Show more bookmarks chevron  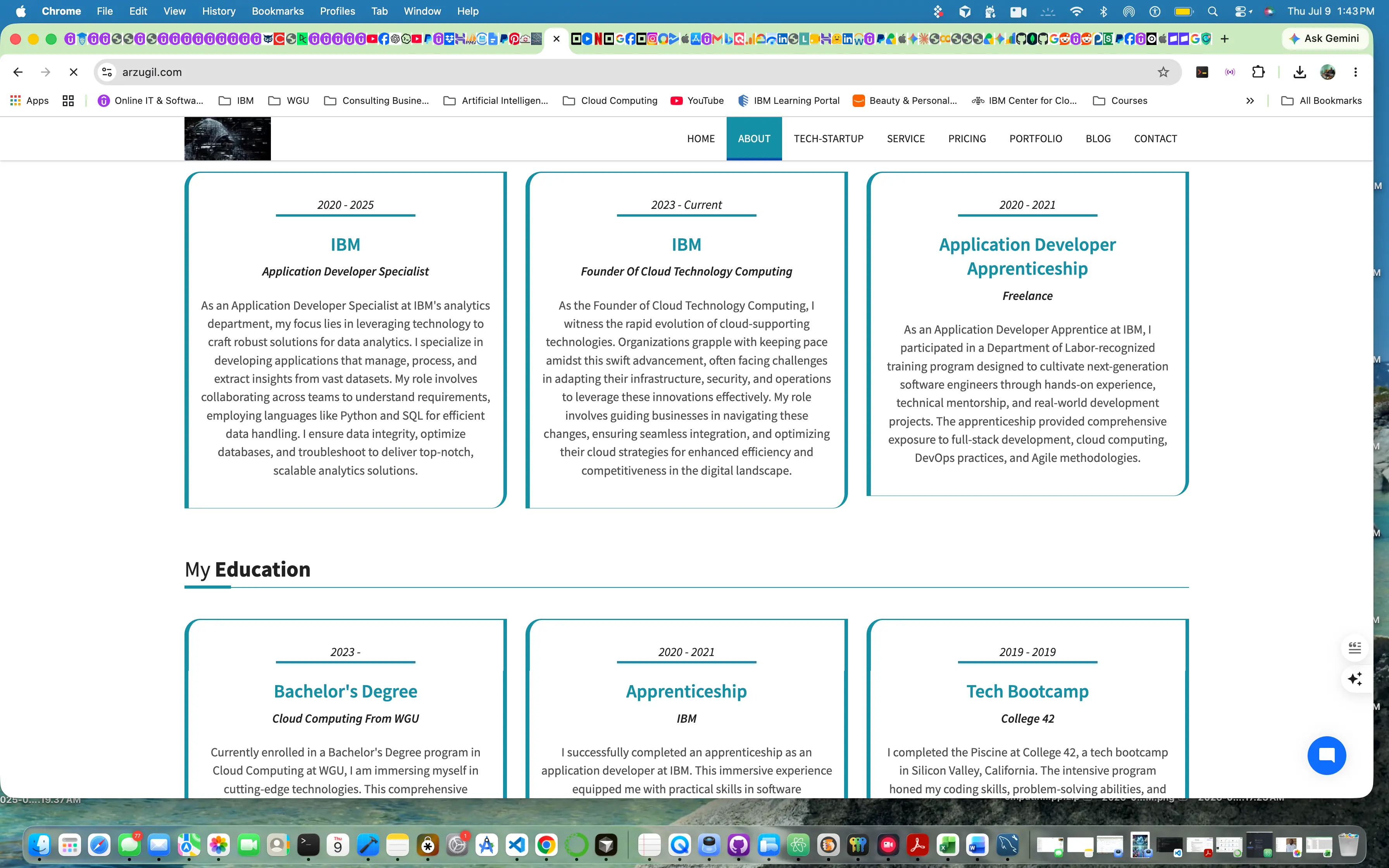[1250, 100]
